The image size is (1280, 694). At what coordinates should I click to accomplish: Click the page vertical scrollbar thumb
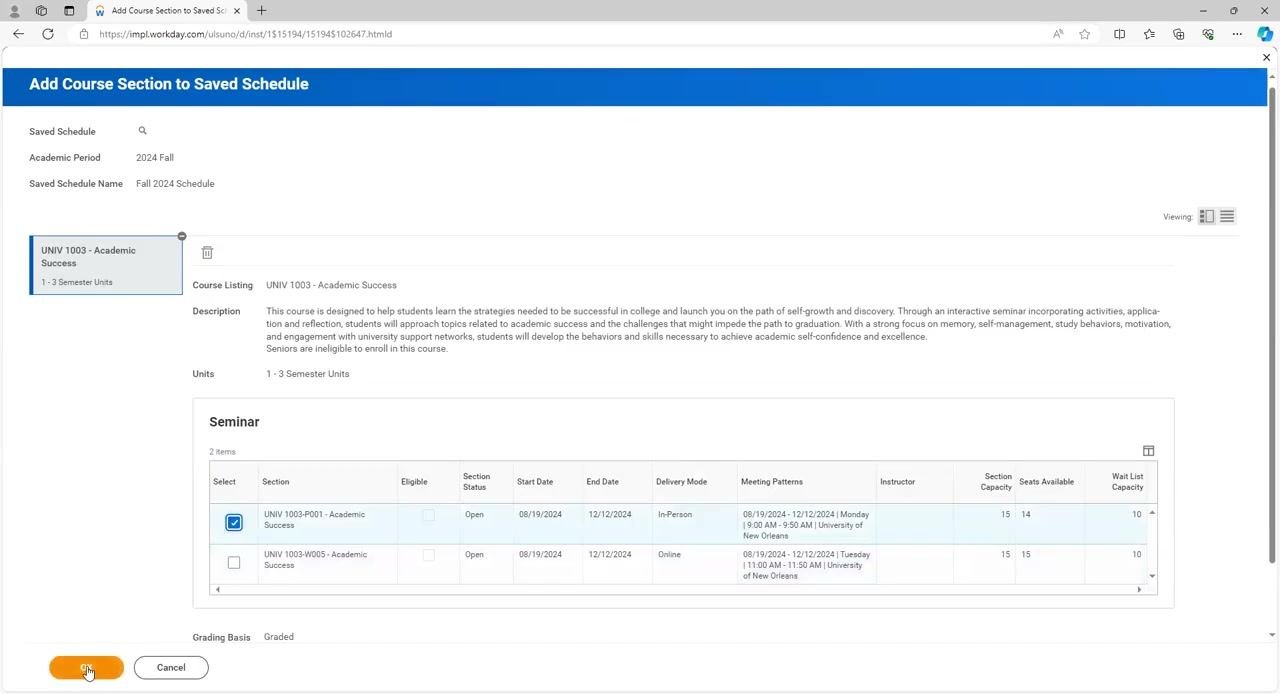(x=1272, y=325)
